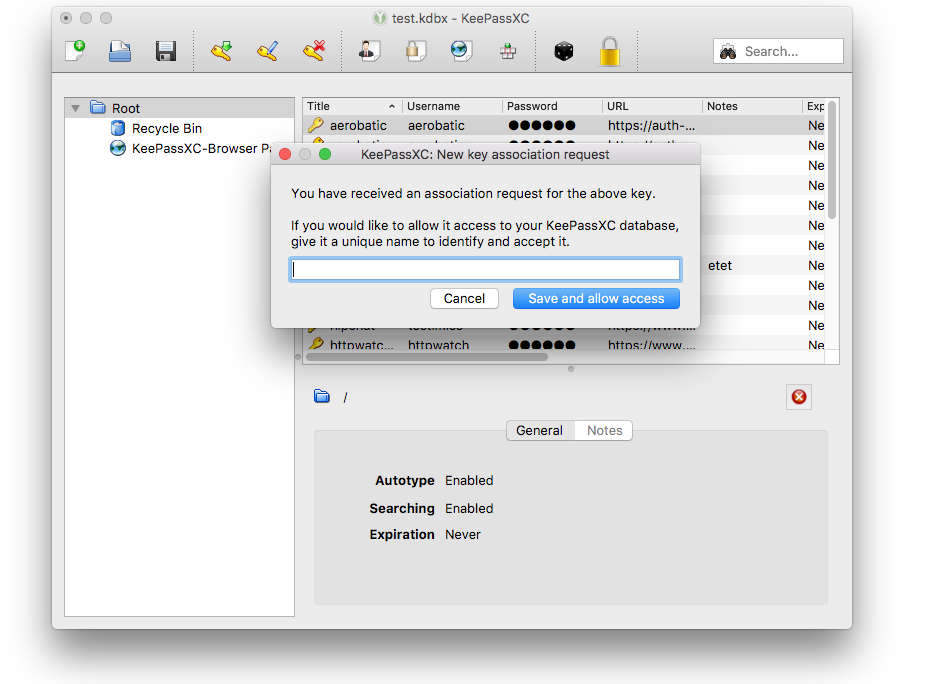
Task: Copy username to clipboard toolbar icon
Action: 369,51
